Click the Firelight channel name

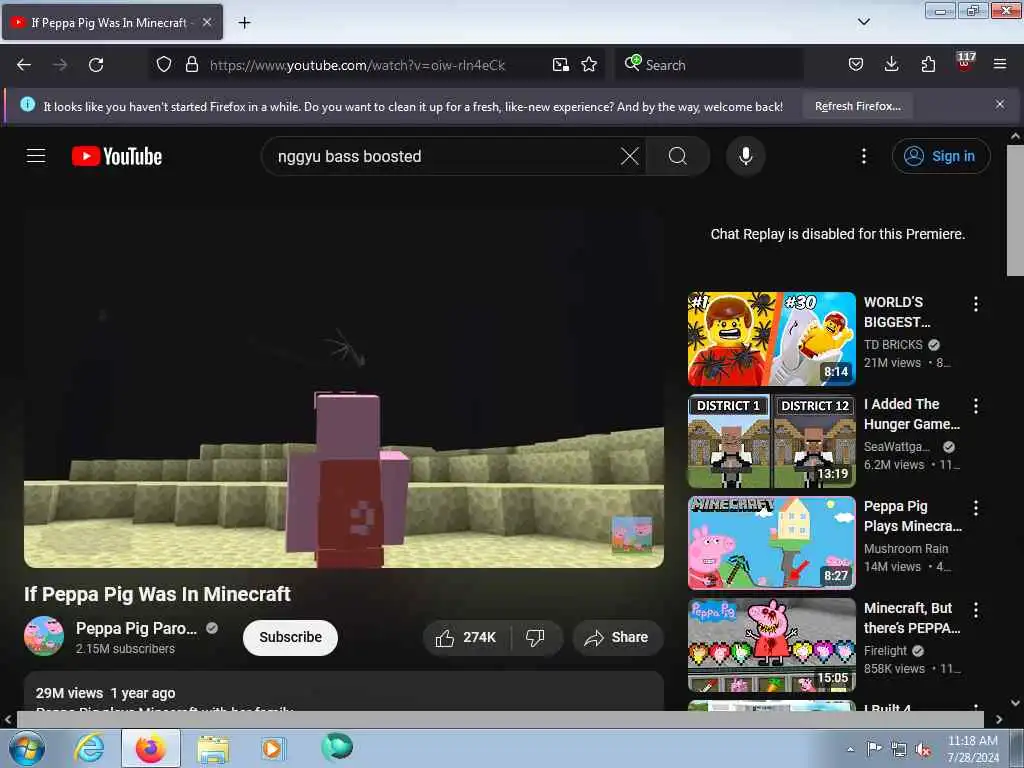pyautogui.click(x=885, y=650)
